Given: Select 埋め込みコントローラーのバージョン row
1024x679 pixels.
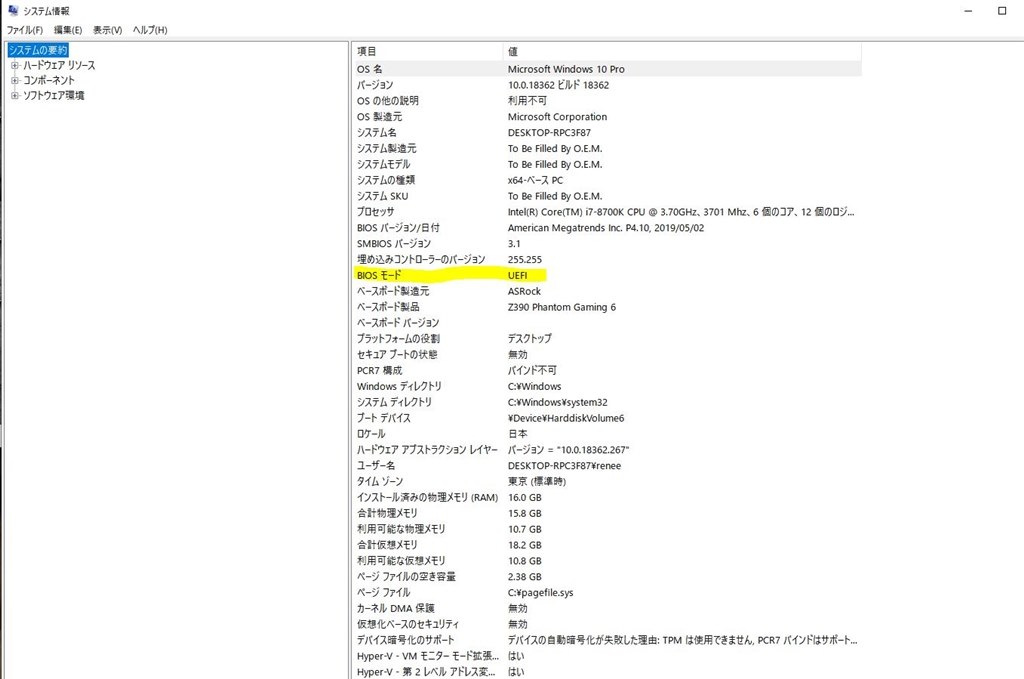Looking at the screenshot, I should click(x=607, y=259).
